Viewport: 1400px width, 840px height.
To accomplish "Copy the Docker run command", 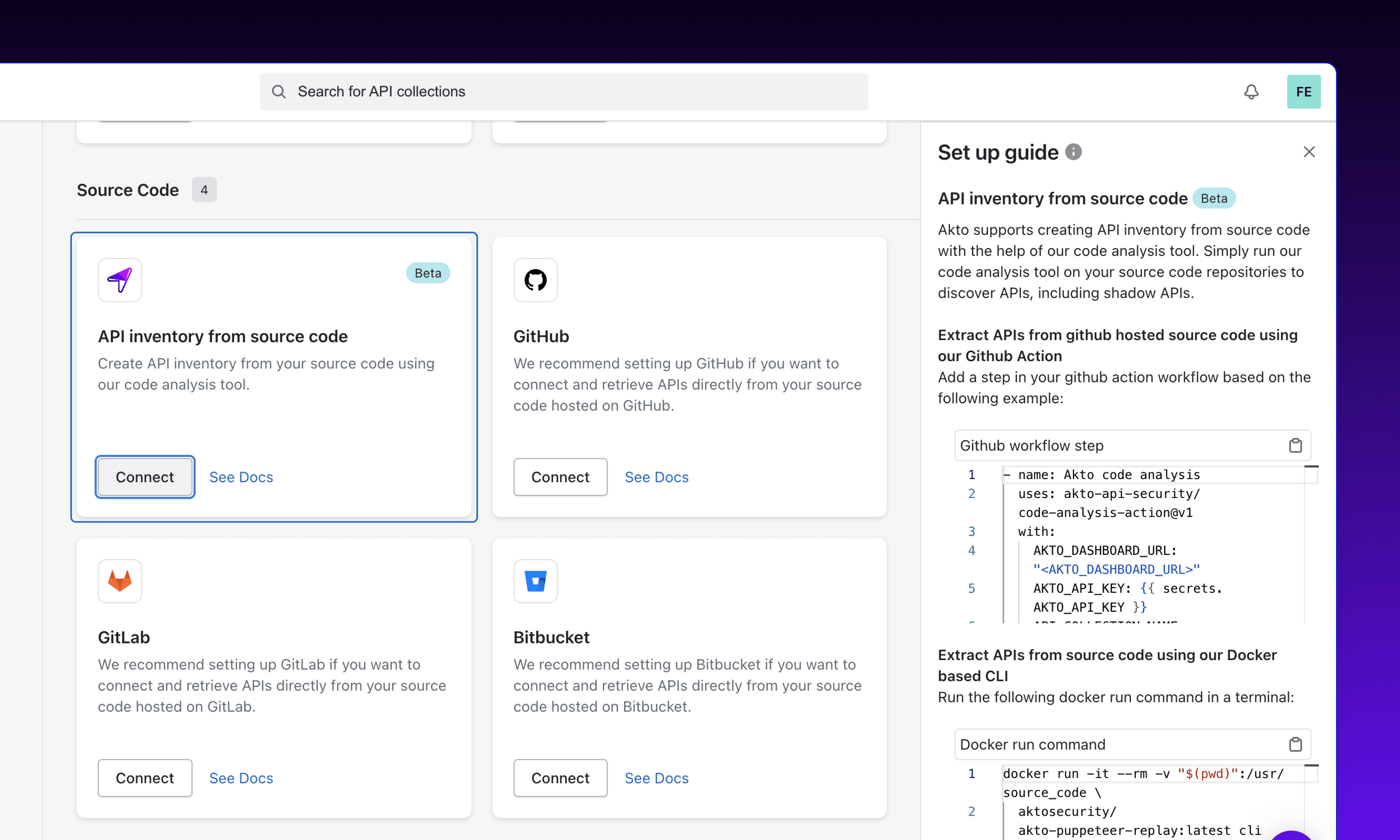I will (x=1295, y=744).
